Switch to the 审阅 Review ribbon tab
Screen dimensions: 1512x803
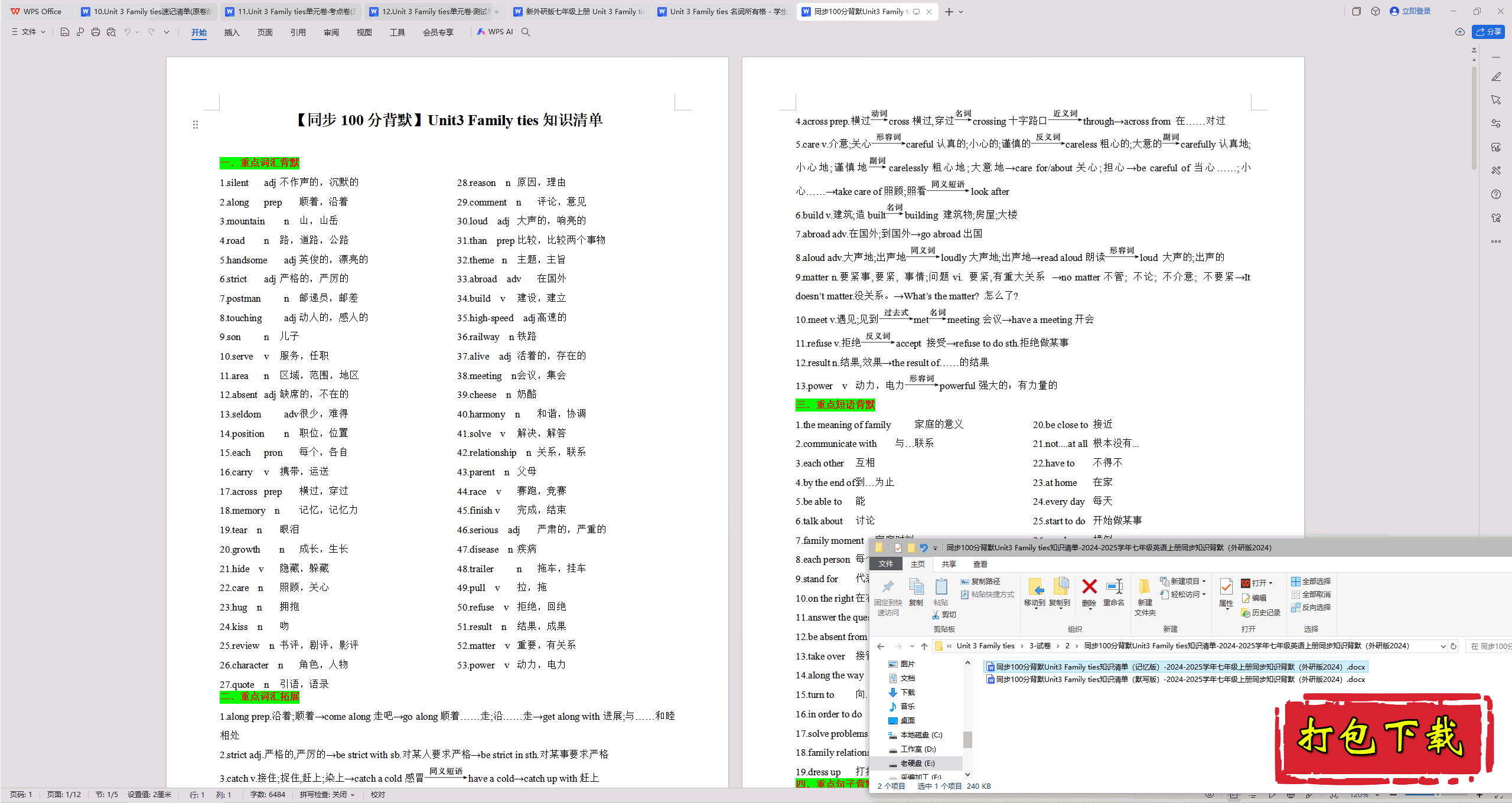coord(331,32)
